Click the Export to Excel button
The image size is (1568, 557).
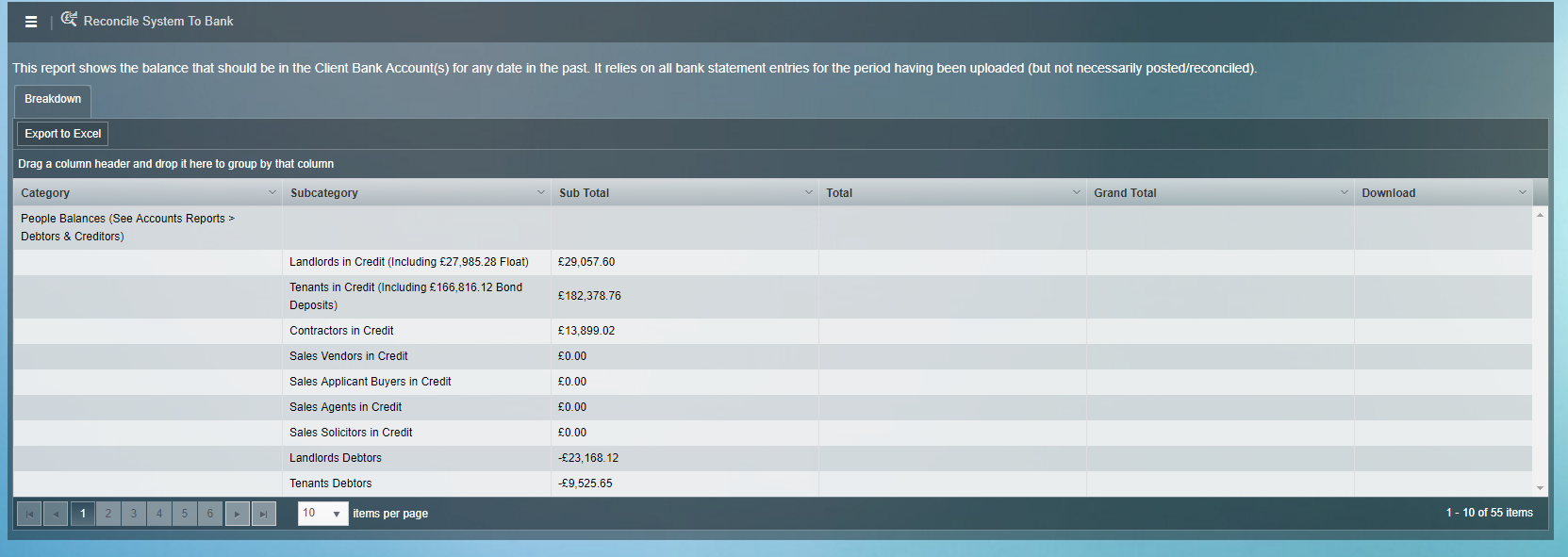[x=62, y=134]
